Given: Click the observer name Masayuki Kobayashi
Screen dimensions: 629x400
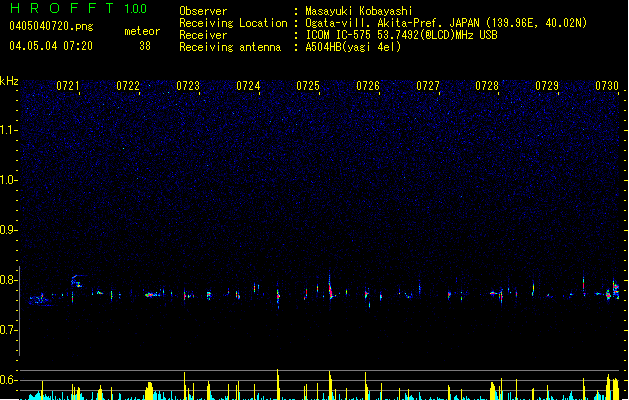Looking at the screenshot, I should [359, 11].
